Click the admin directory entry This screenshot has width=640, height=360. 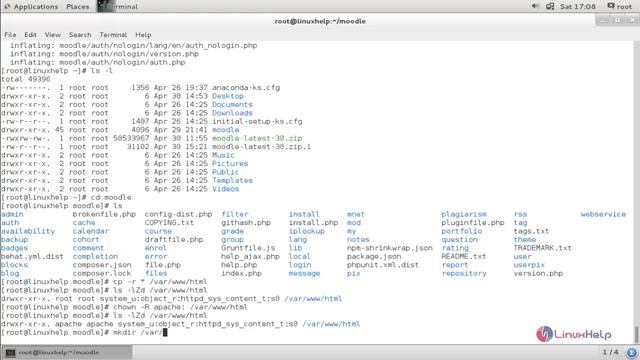point(12,214)
